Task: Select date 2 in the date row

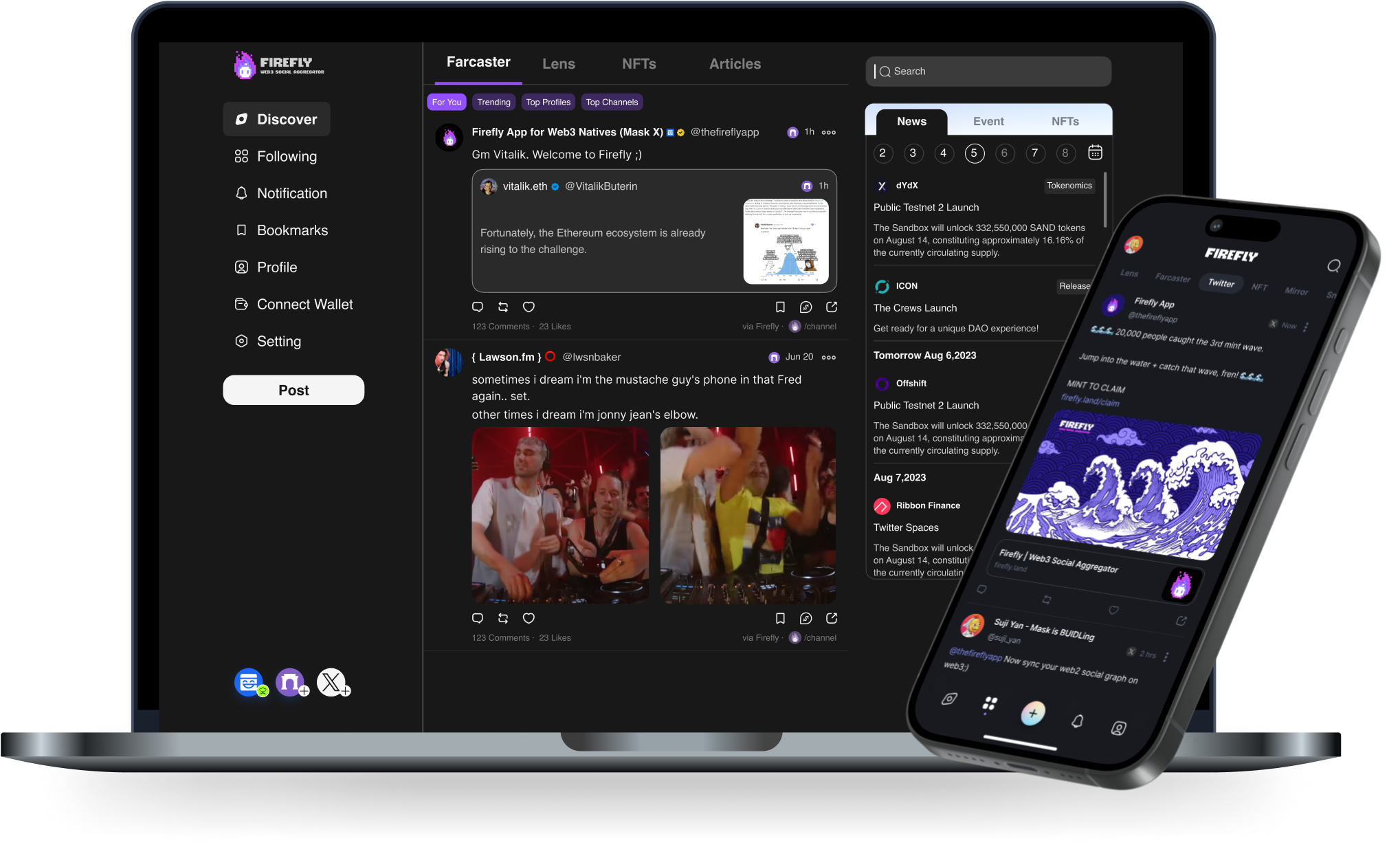Action: pyautogui.click(x=882, y=153)
